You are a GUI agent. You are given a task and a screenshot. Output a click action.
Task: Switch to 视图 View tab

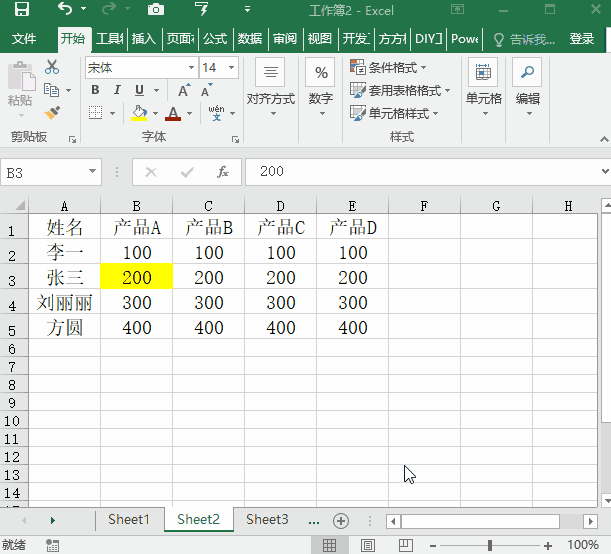320,39
